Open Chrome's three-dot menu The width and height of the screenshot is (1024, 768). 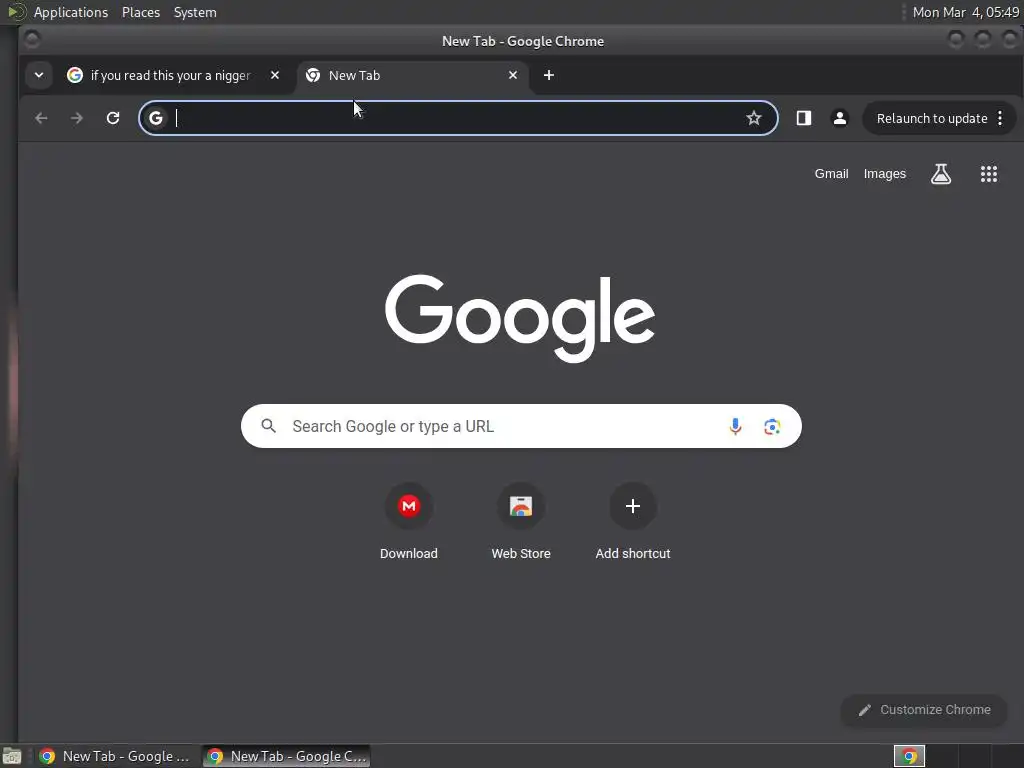(x=1000, y=118)
